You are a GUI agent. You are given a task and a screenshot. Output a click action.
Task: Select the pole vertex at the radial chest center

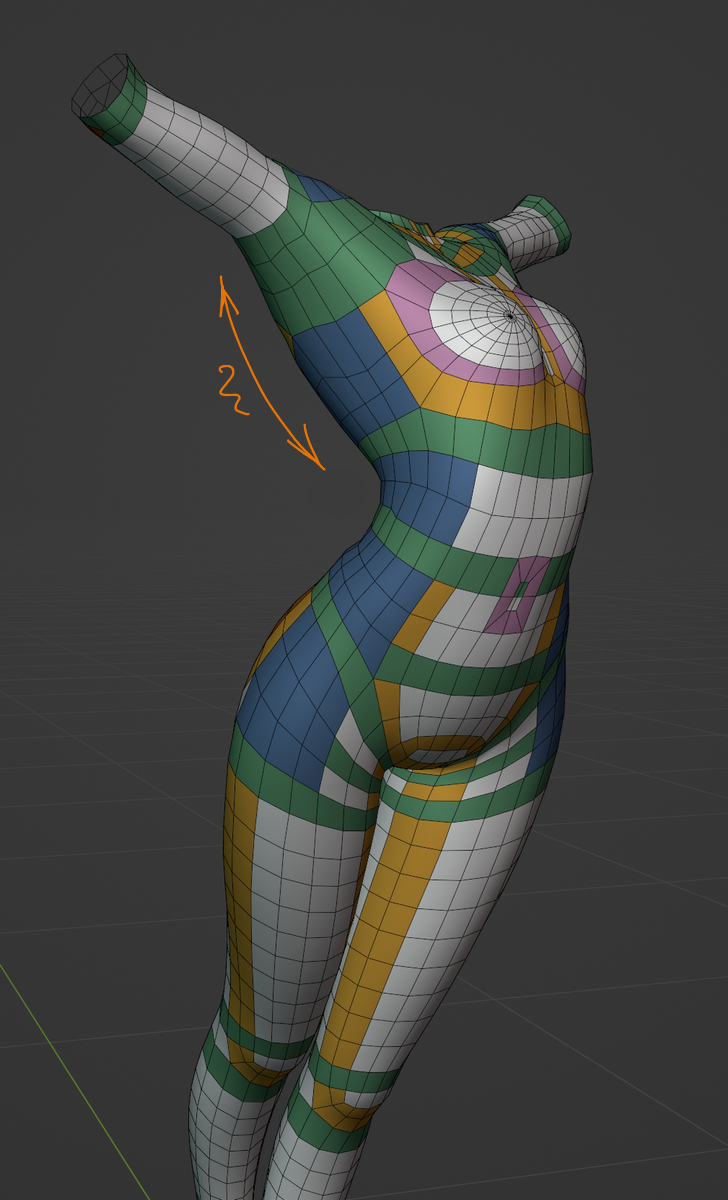coord(510,316)
